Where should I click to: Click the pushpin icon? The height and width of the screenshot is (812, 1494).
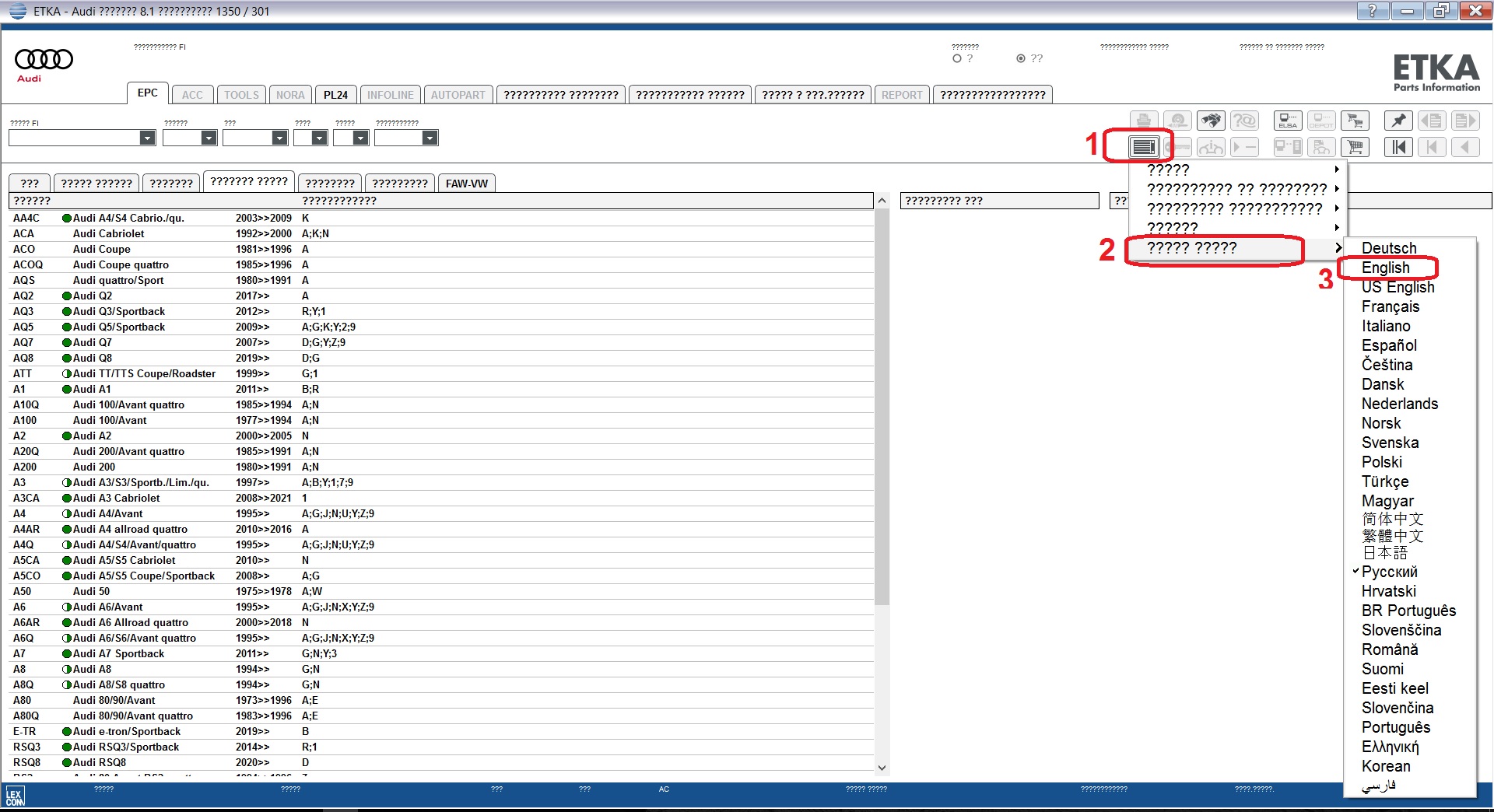pyautogui.click(x=1398, y=121)
